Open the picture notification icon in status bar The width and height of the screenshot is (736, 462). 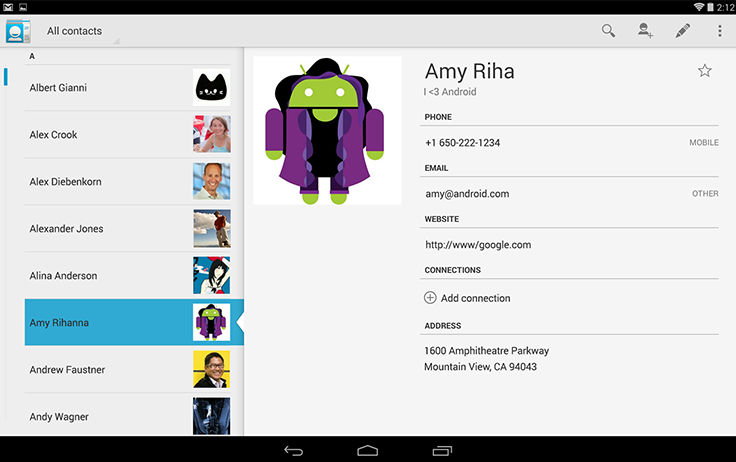(x=23, y=7)
